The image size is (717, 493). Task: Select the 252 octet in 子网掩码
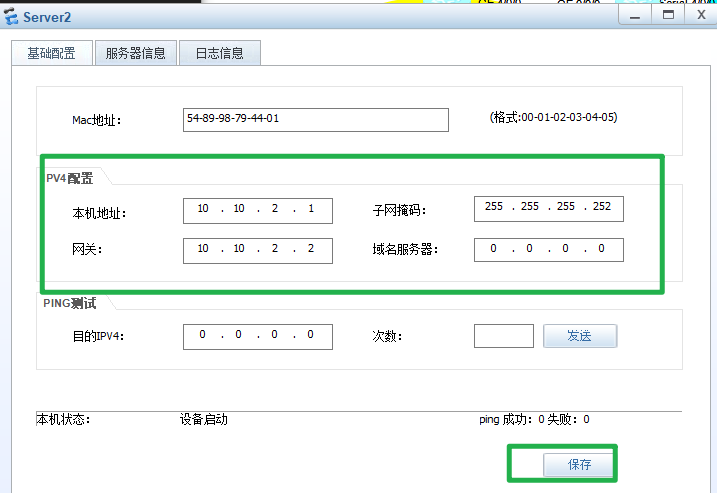coord(601,207)
